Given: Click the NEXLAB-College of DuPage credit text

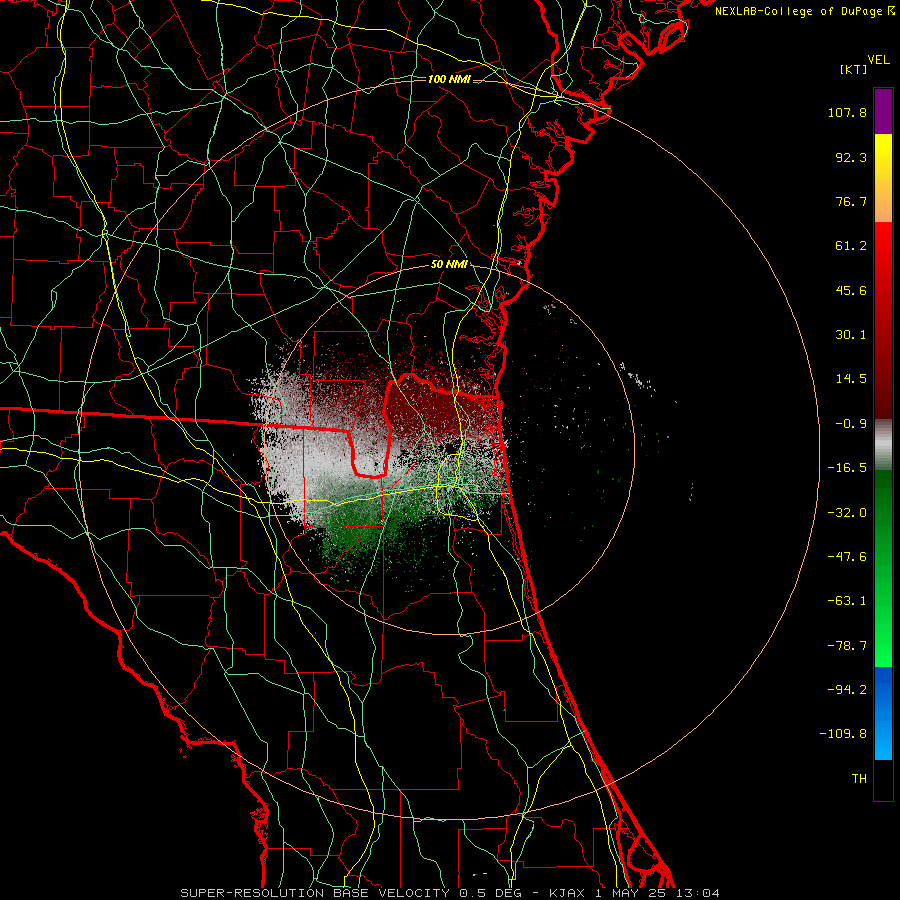Looking at the screenshot, I should tap(804, 11).
